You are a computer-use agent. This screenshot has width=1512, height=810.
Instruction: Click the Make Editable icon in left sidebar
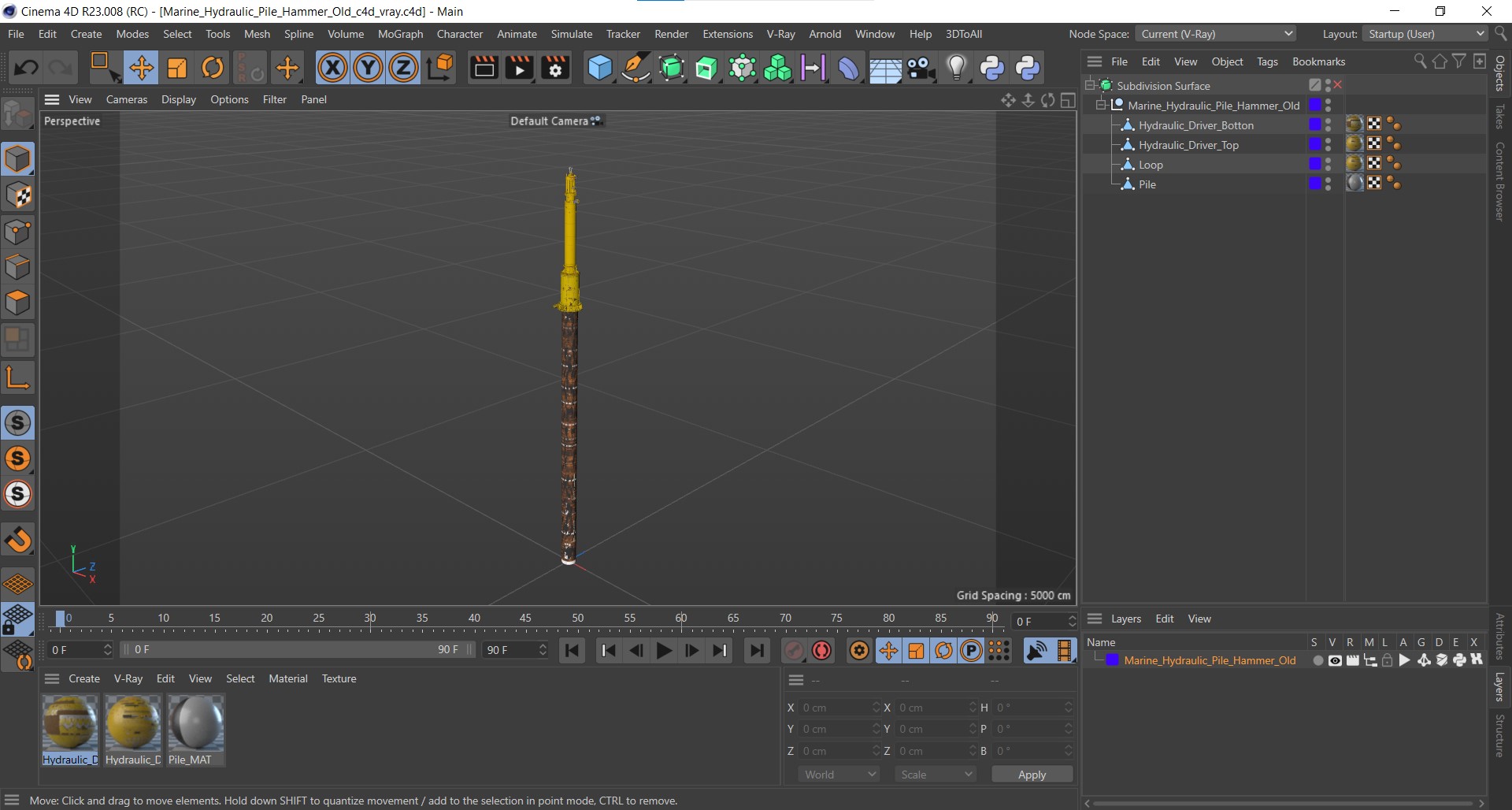17,115
